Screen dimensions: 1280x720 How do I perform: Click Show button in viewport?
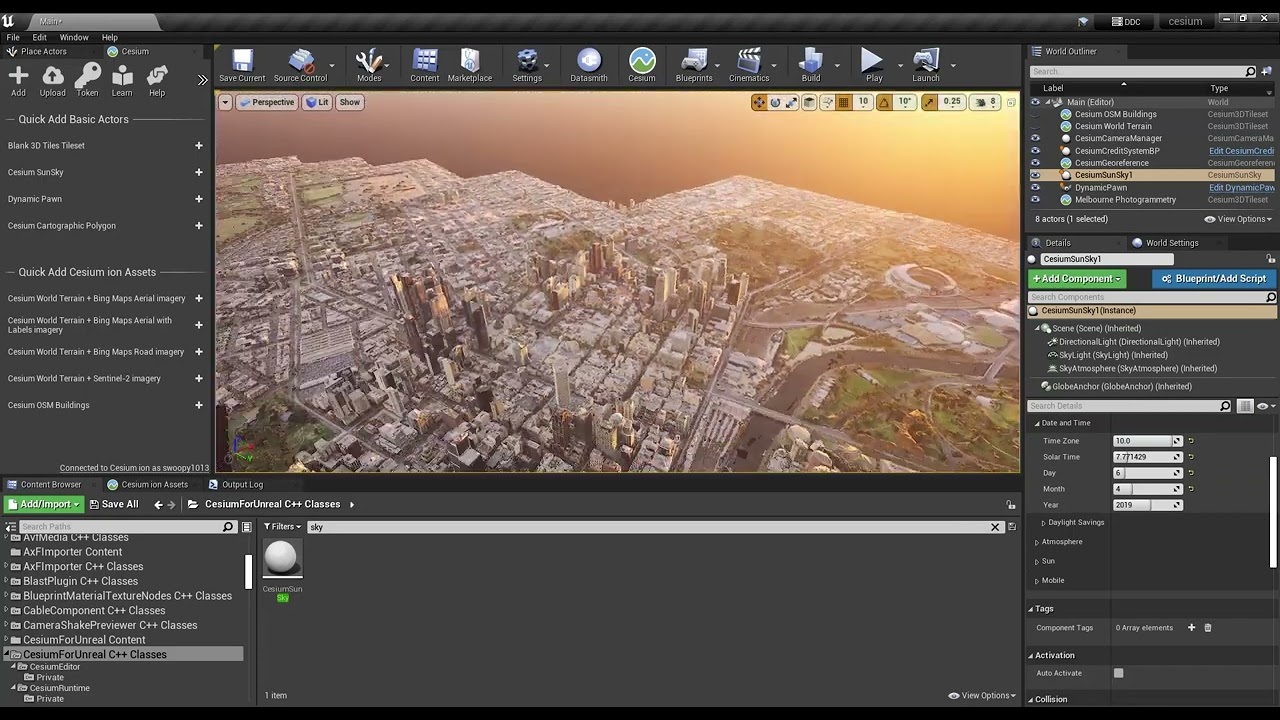point(349,102)
